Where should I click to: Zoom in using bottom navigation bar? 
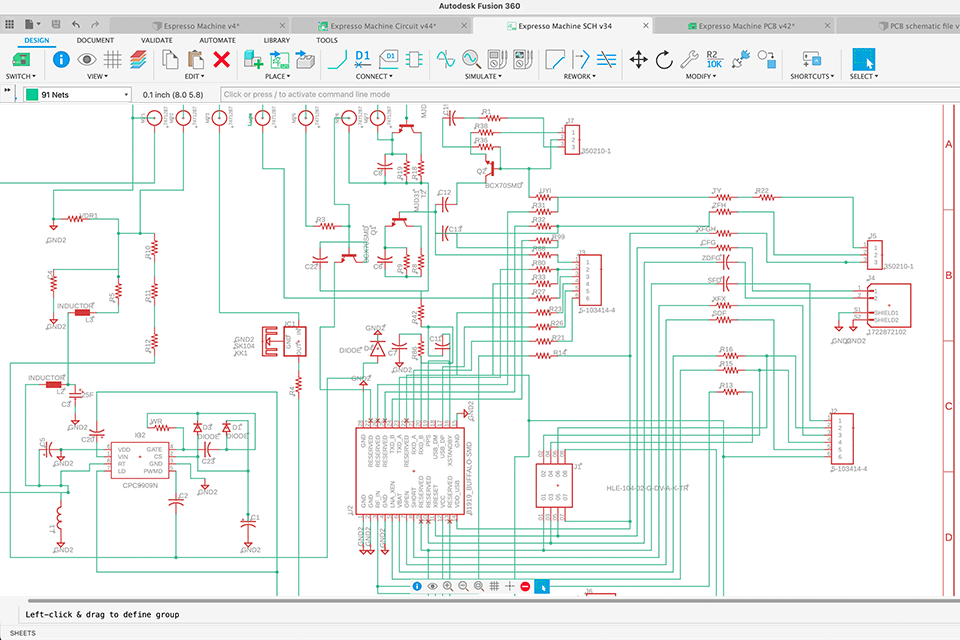448,586
